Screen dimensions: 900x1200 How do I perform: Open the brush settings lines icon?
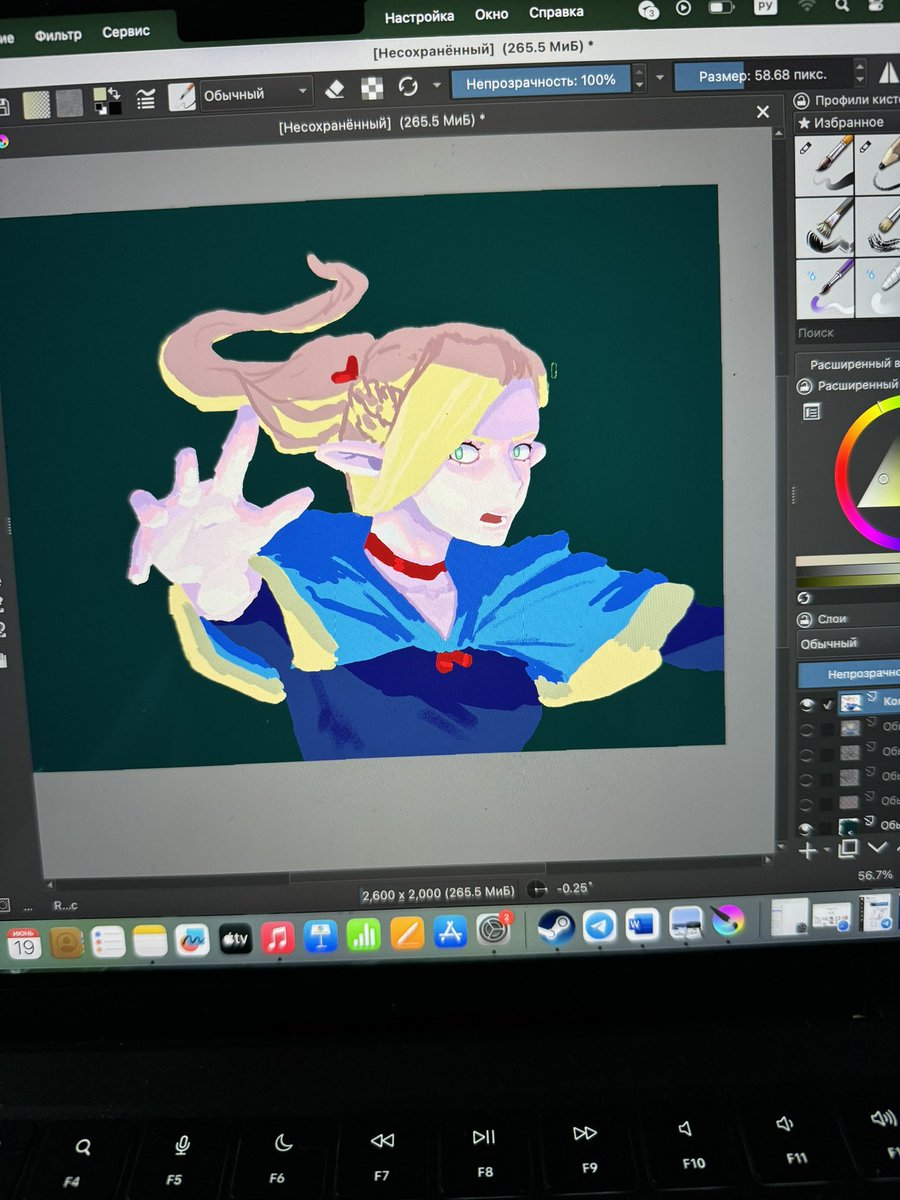[x=146, y=98]
